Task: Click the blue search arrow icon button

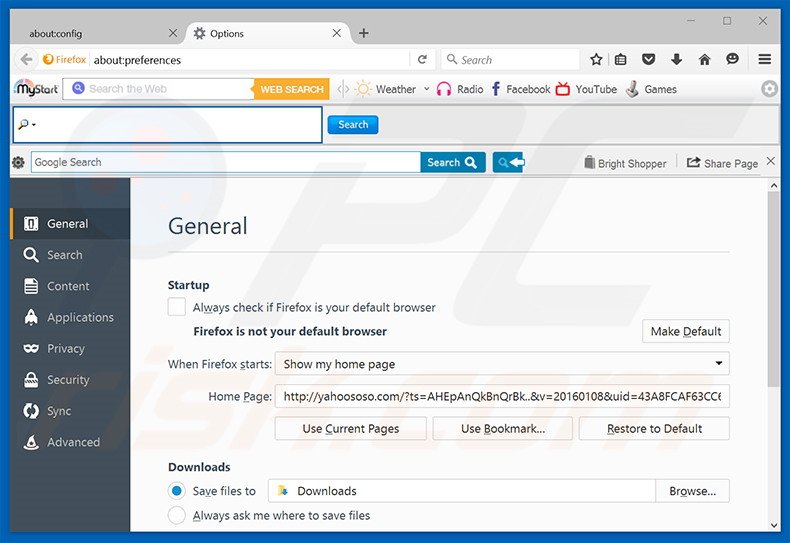Action: point(508,162)
